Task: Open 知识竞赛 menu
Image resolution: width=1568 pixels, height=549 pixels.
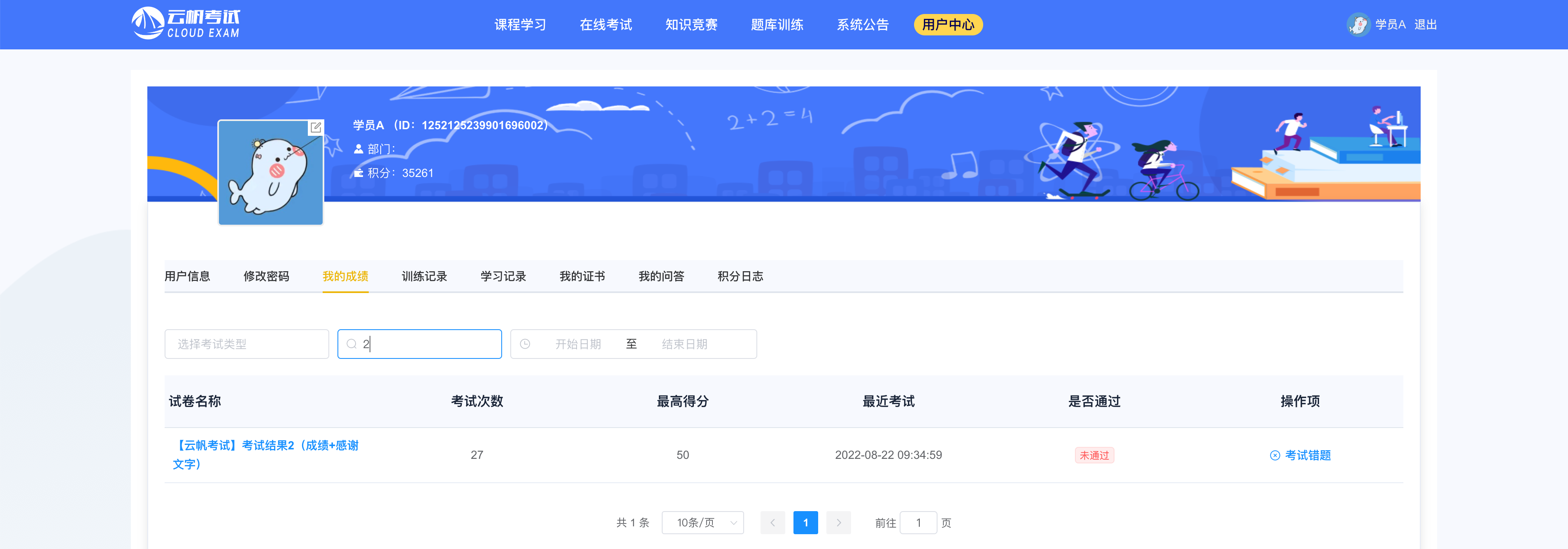Action: pyautogui.click(x=691, y=24)
